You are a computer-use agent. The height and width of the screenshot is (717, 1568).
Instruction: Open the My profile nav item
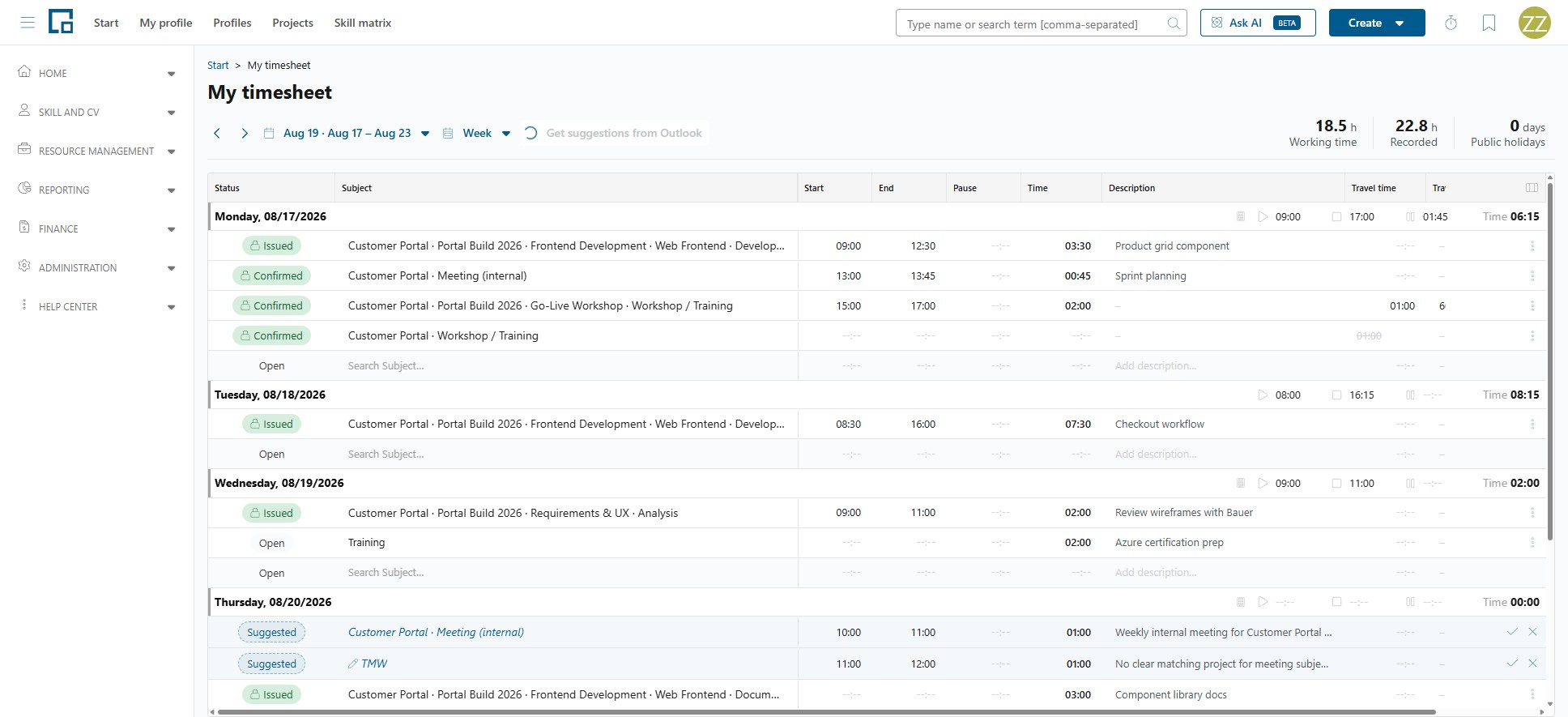click(x=166, y=23)
